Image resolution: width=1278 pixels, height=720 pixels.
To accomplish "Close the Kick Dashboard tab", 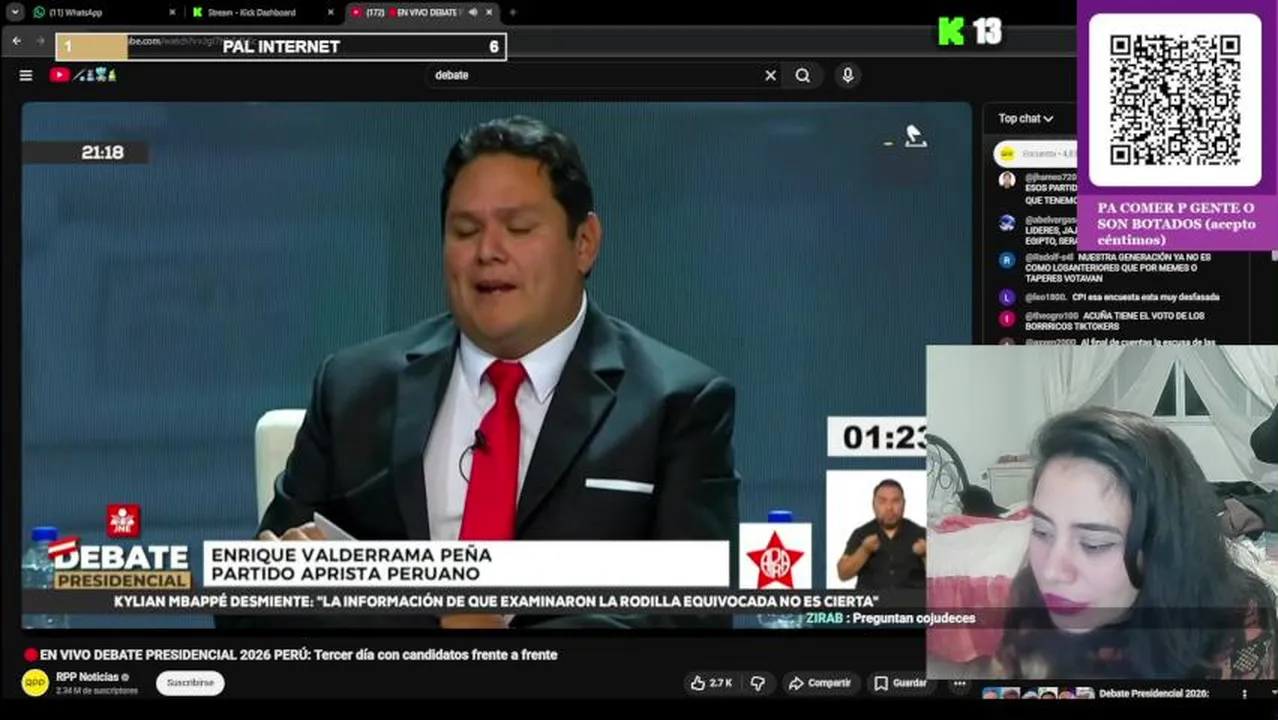I will [x=331, y=12].
